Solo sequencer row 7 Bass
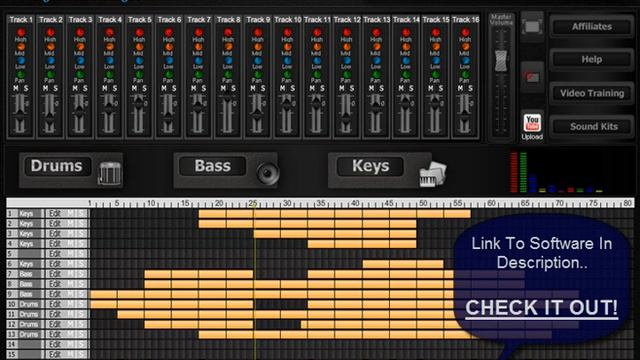 pyautogui.click(x=82, y=274)
